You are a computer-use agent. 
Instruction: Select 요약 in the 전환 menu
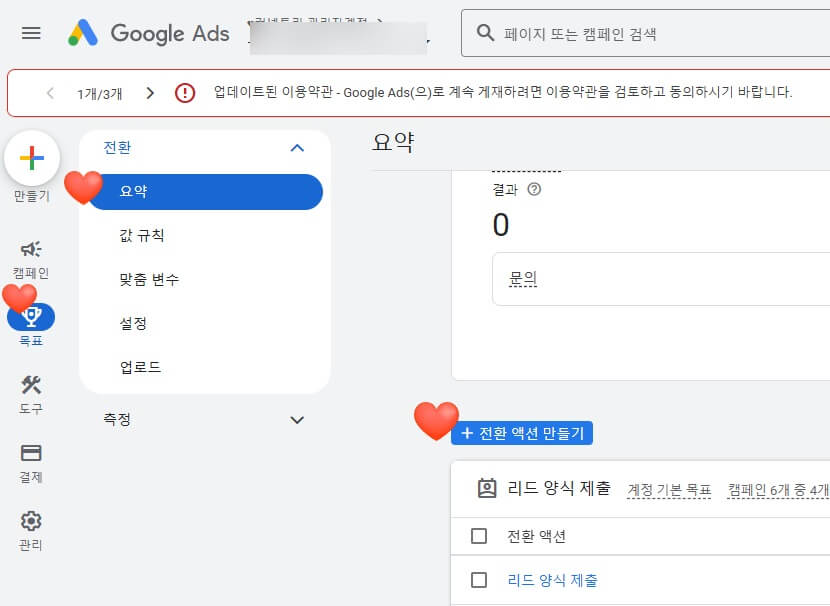pos(205,192)
